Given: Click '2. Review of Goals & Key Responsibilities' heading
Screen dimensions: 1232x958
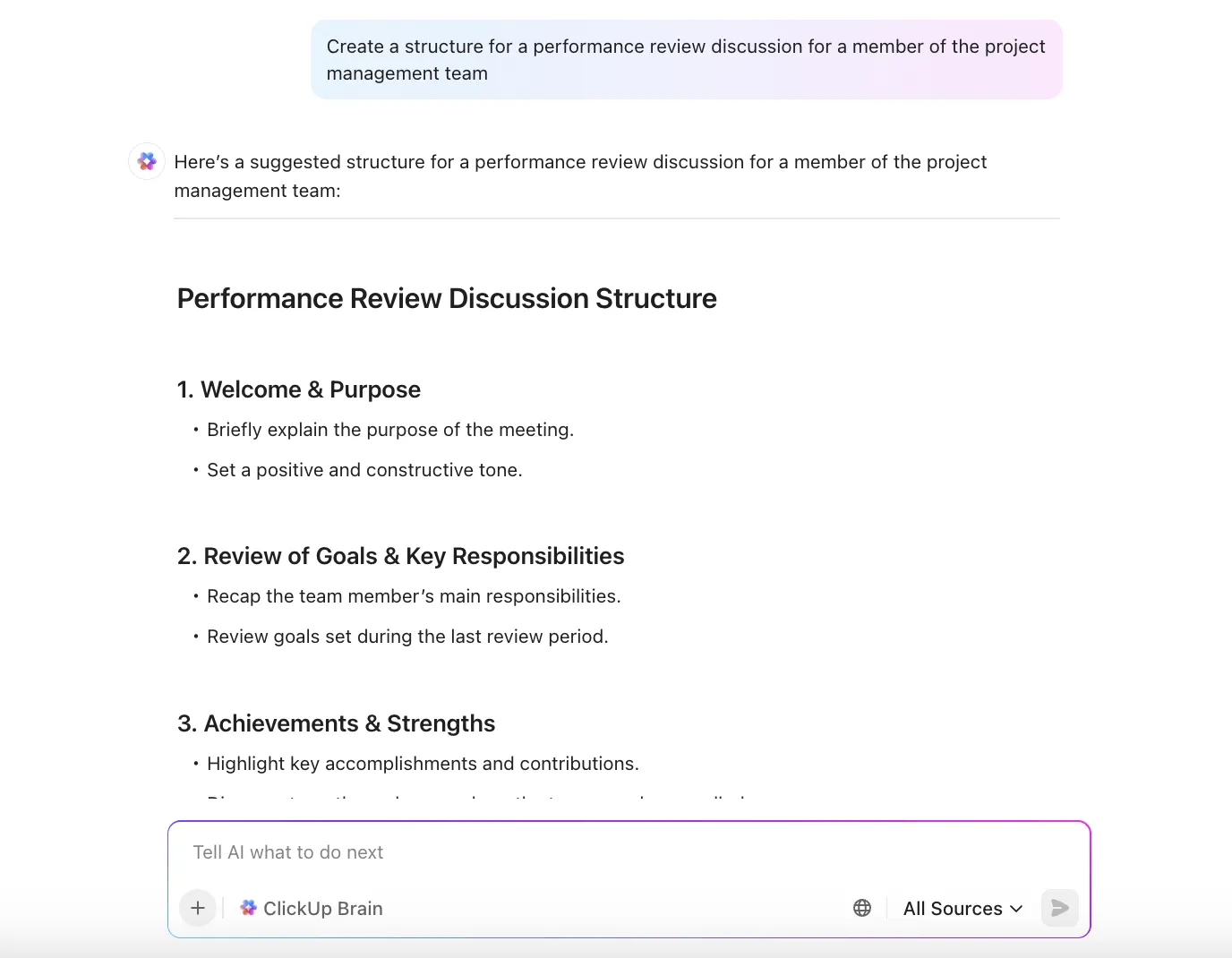Looking at the screenshot, I should [x=401, y=556].
